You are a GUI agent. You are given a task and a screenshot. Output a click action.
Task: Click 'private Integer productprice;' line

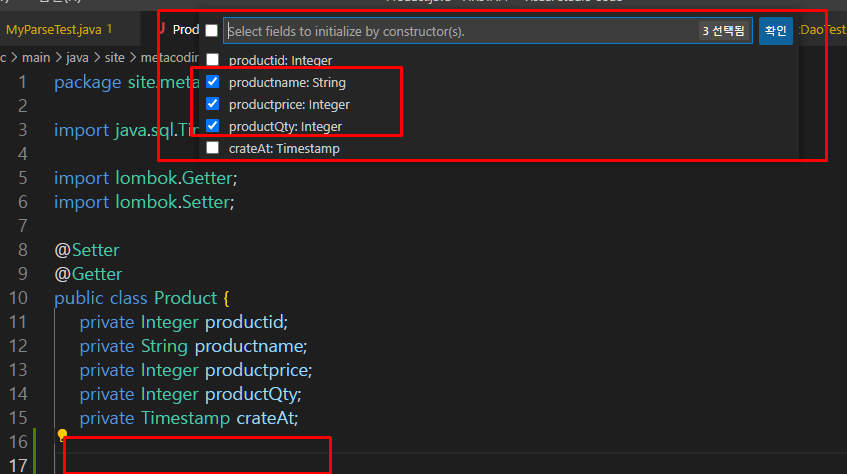pos(196,370)
